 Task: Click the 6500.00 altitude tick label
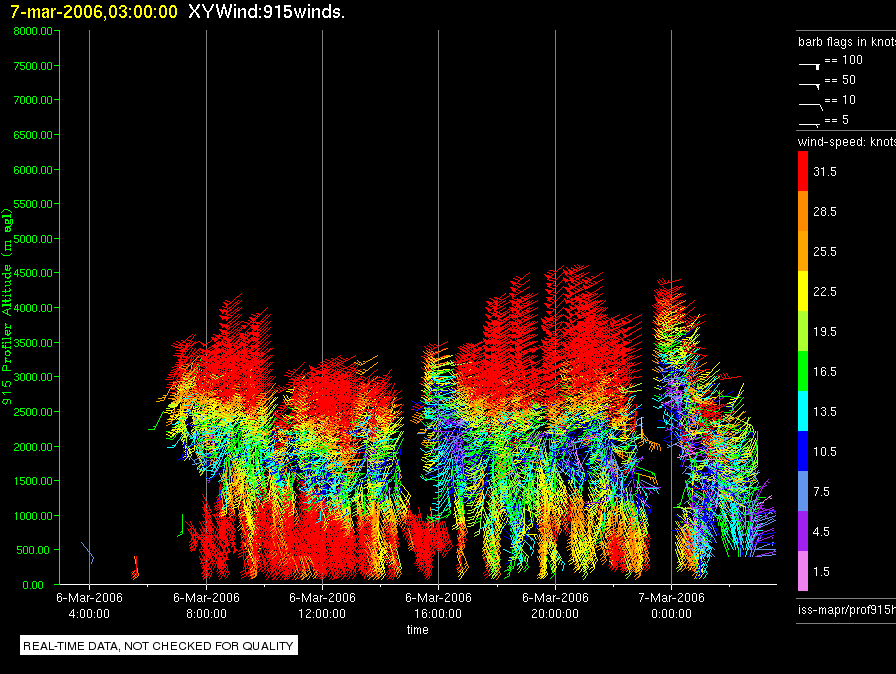[x=33, y=135]
